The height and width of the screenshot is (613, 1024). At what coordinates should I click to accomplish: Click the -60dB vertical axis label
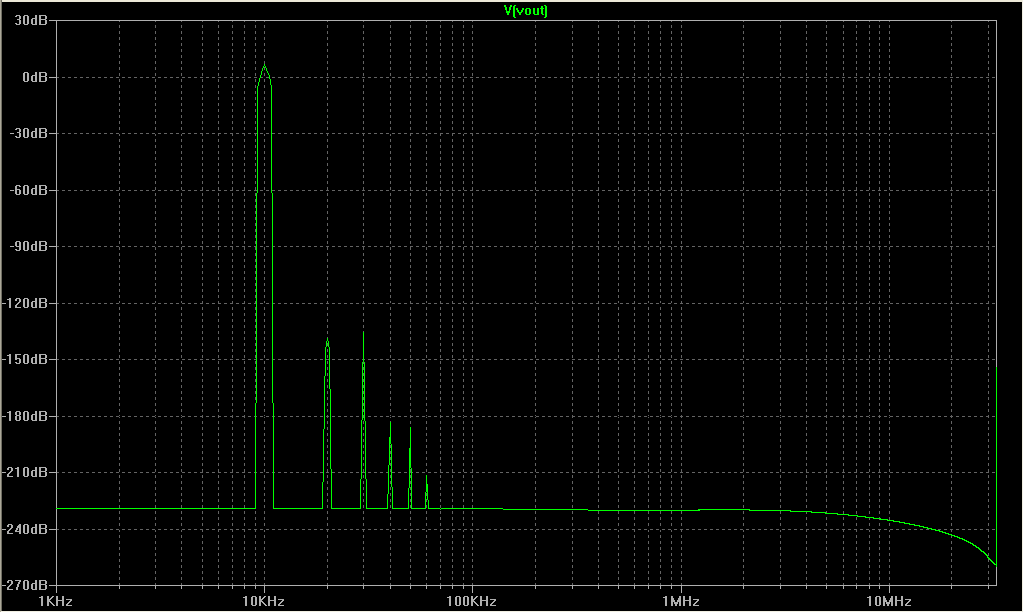(28, 190)
